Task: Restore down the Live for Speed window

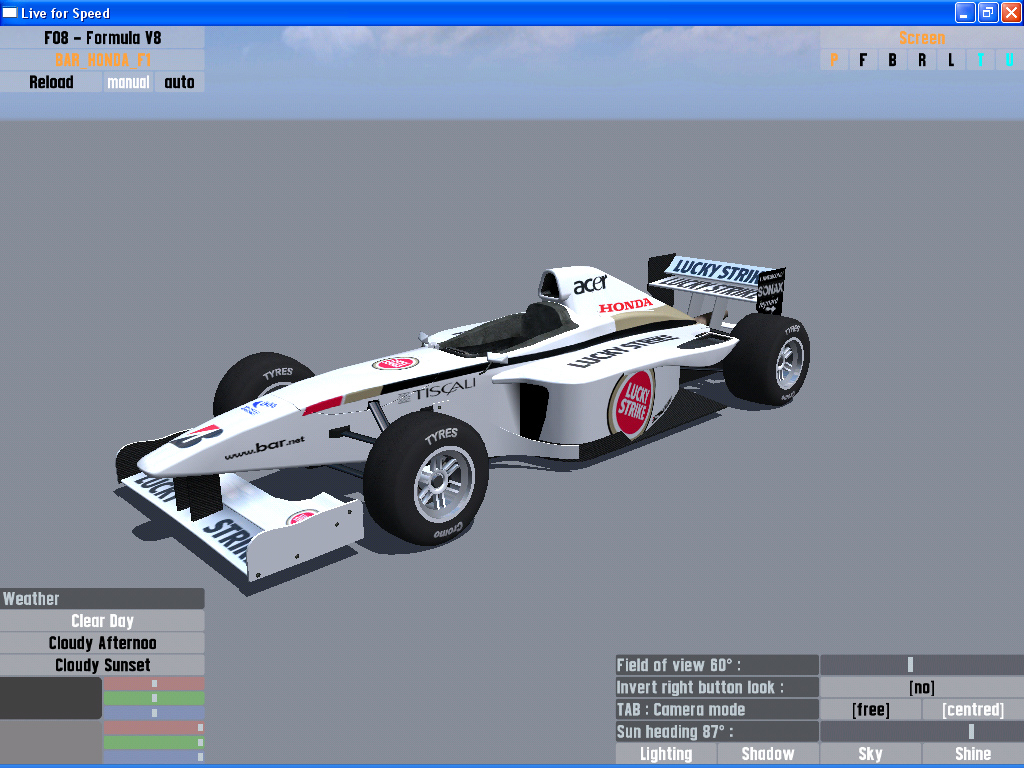Action: coord(988,12)
